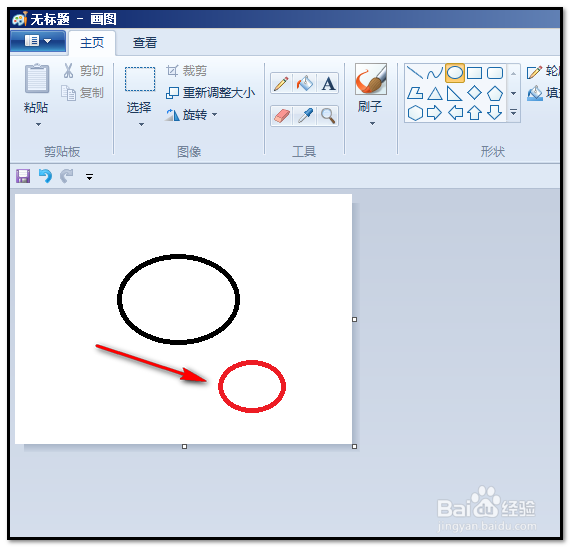This screenshot has width=570, height=547.
Task: Click Resize (重新调整大小) button
Action: (x=210, y=93)
